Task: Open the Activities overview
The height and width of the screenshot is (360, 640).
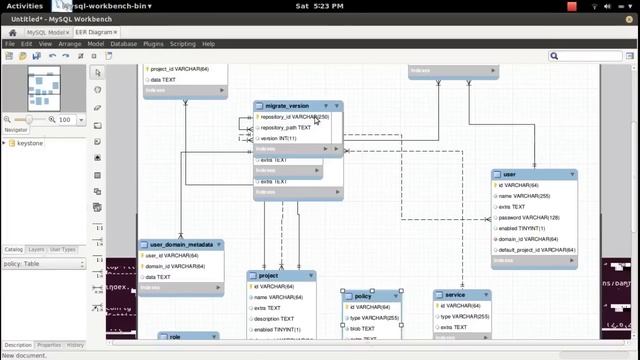Action: tap(24, 6)
